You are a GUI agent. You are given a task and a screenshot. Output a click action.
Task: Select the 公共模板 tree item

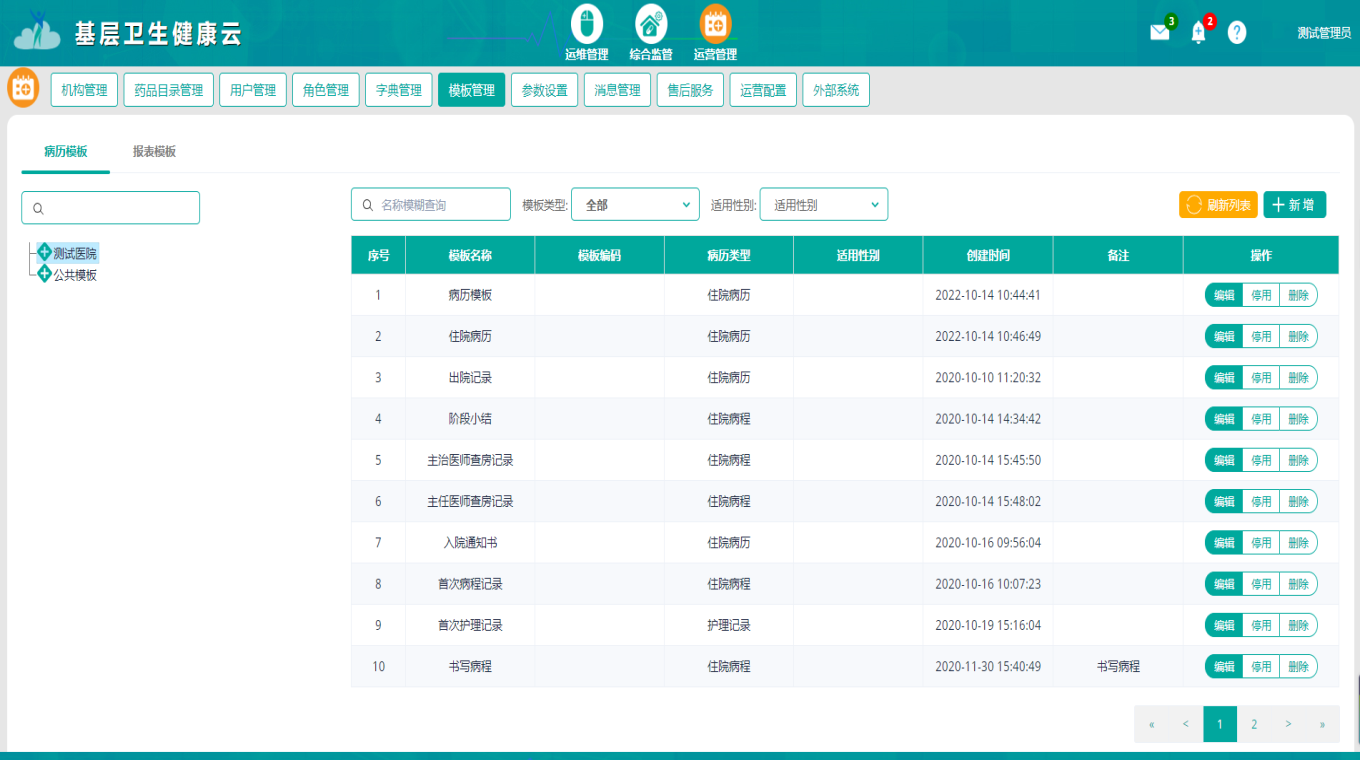[x=75, y=275]
